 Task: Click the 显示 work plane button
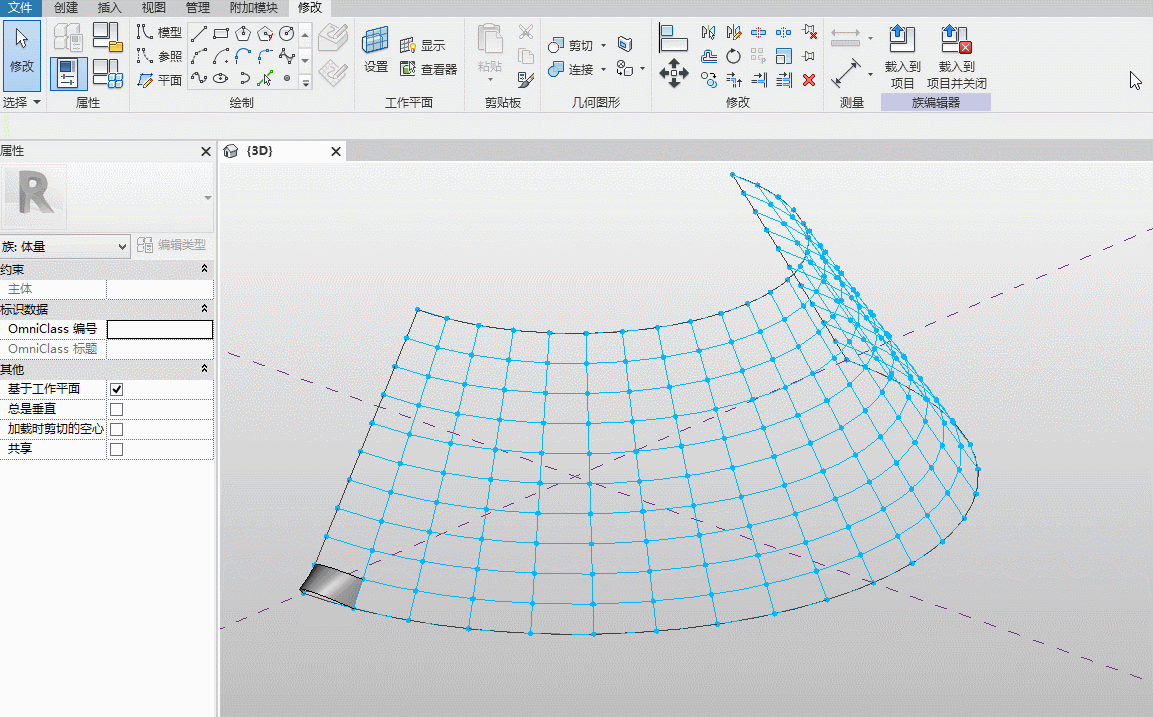point(423,46)
